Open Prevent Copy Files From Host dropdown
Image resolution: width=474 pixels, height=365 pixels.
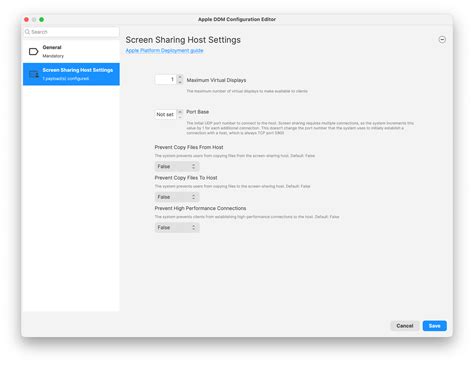pos(177,166)
